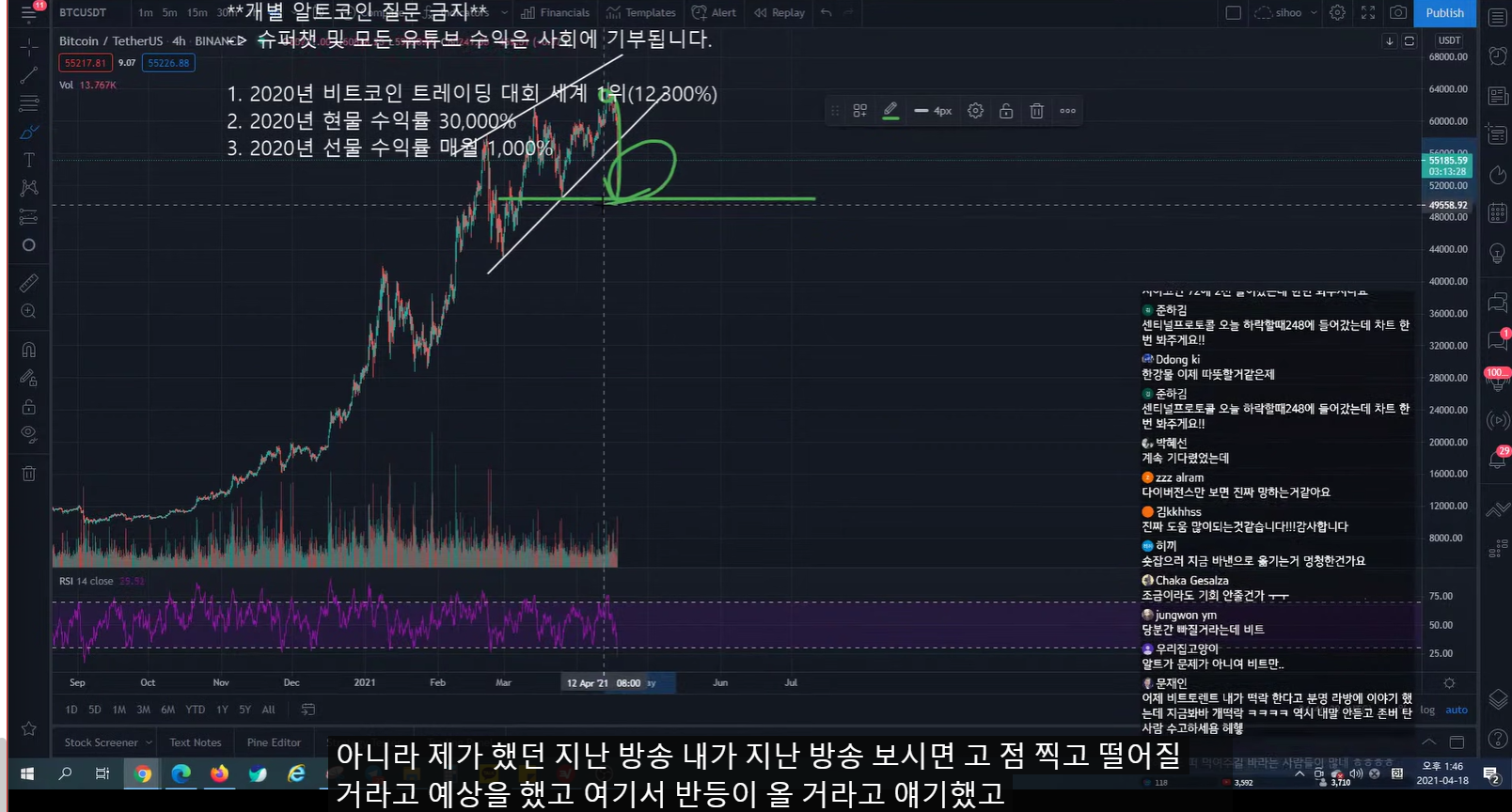The width and height of the screenshot is (1512, 812).
Task: Set date range to All
Action: tap(269, 710)
